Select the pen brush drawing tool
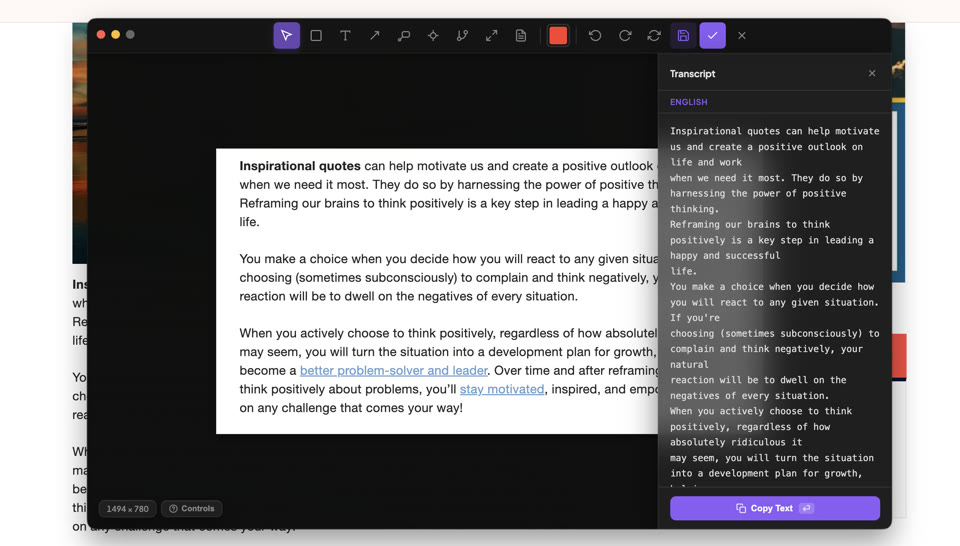 coord(462,36)
